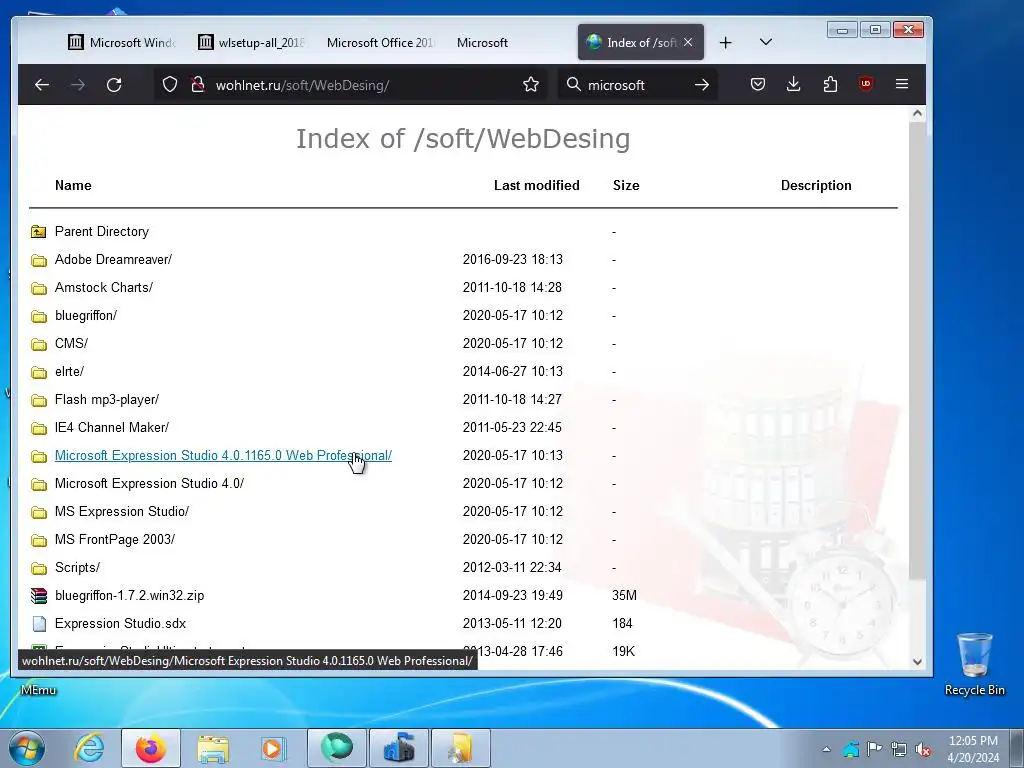1024x768 pixels.
Task: Open Windows Explorer from the taskbar
Action: pos(213,748)
